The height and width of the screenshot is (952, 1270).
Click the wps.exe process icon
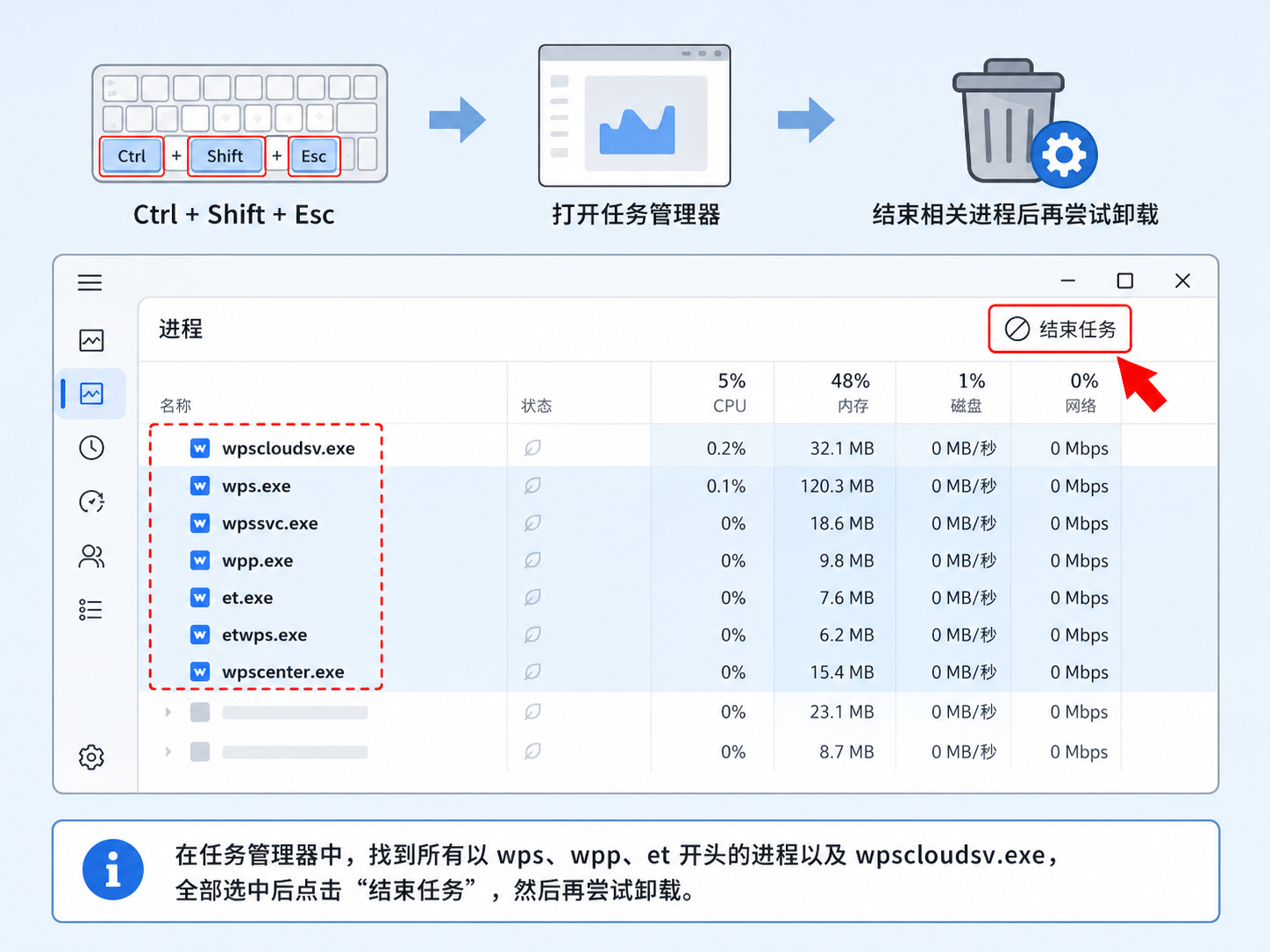(x=200, y=486)
